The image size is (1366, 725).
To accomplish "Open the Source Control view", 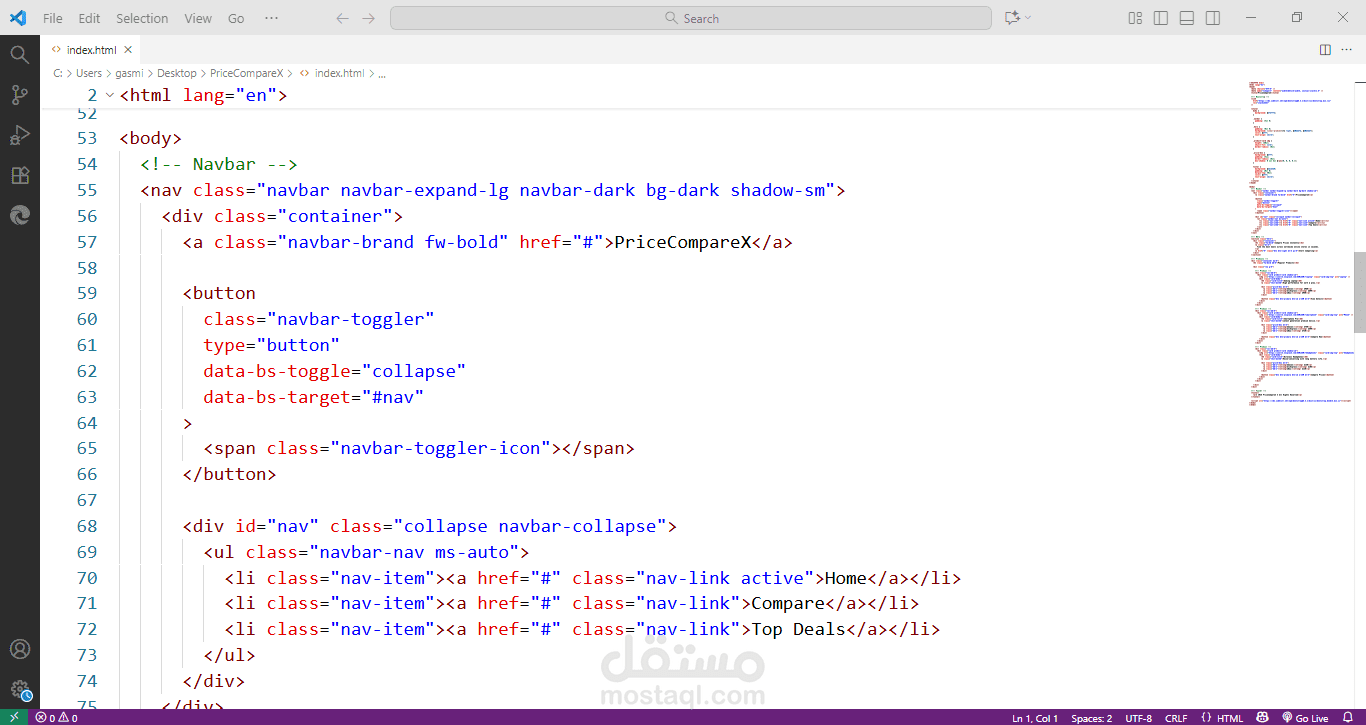I will pos(19,95).
